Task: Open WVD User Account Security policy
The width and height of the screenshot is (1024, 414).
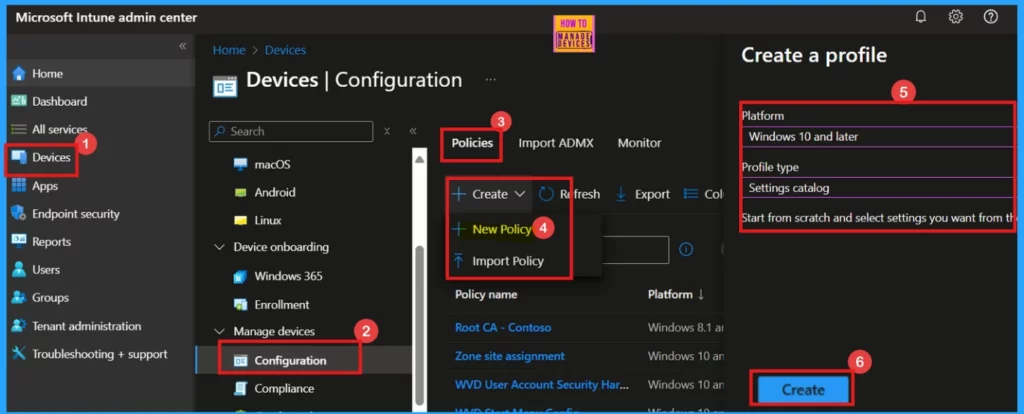Action: point(542,385)
